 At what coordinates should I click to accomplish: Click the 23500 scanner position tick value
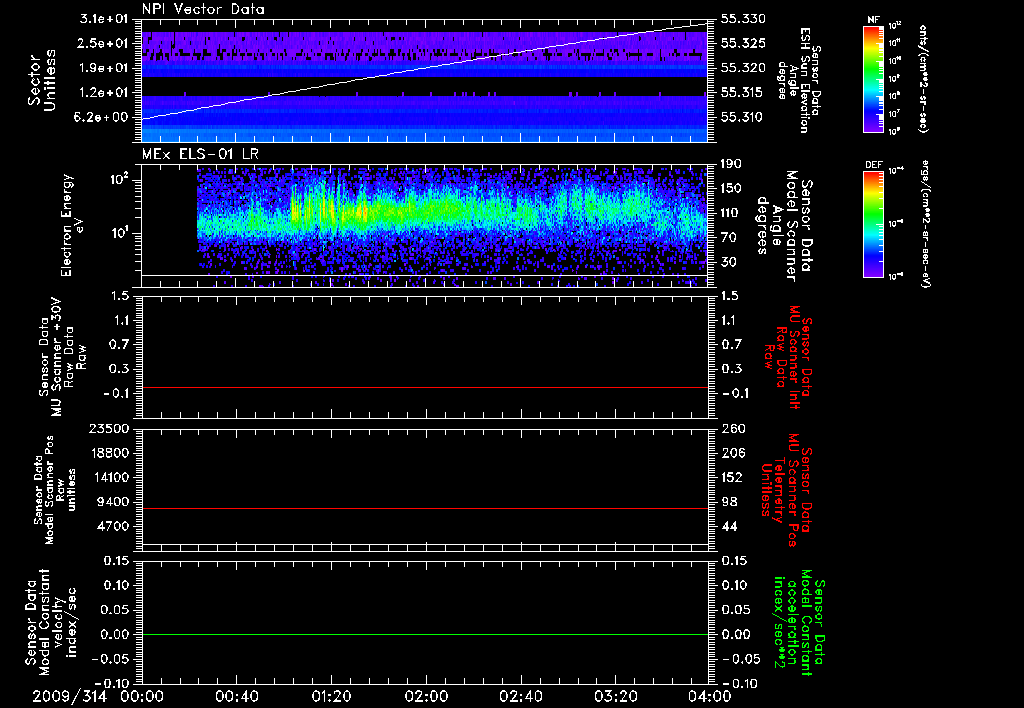point(108,428)
